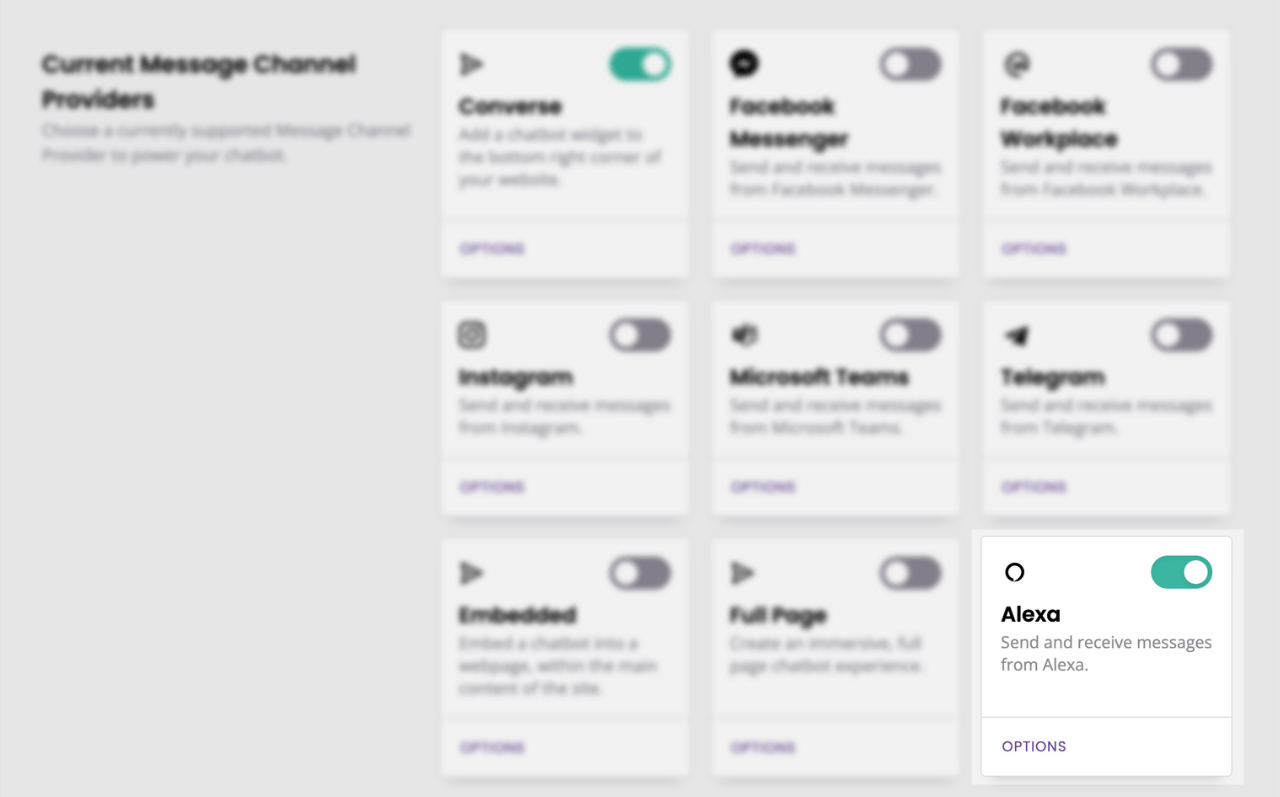Open OPTIONS for the Converse channel
The height and width of the screenshot is (797, 1280).
click(492, 248)
